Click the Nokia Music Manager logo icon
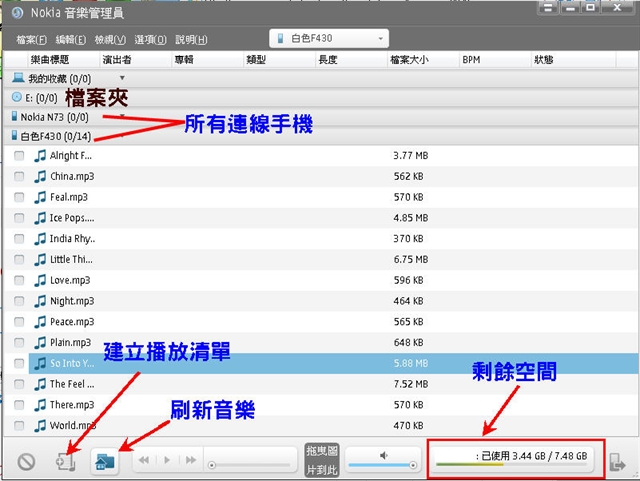Viewport: 640px width, 481px height. coord(18,13)
